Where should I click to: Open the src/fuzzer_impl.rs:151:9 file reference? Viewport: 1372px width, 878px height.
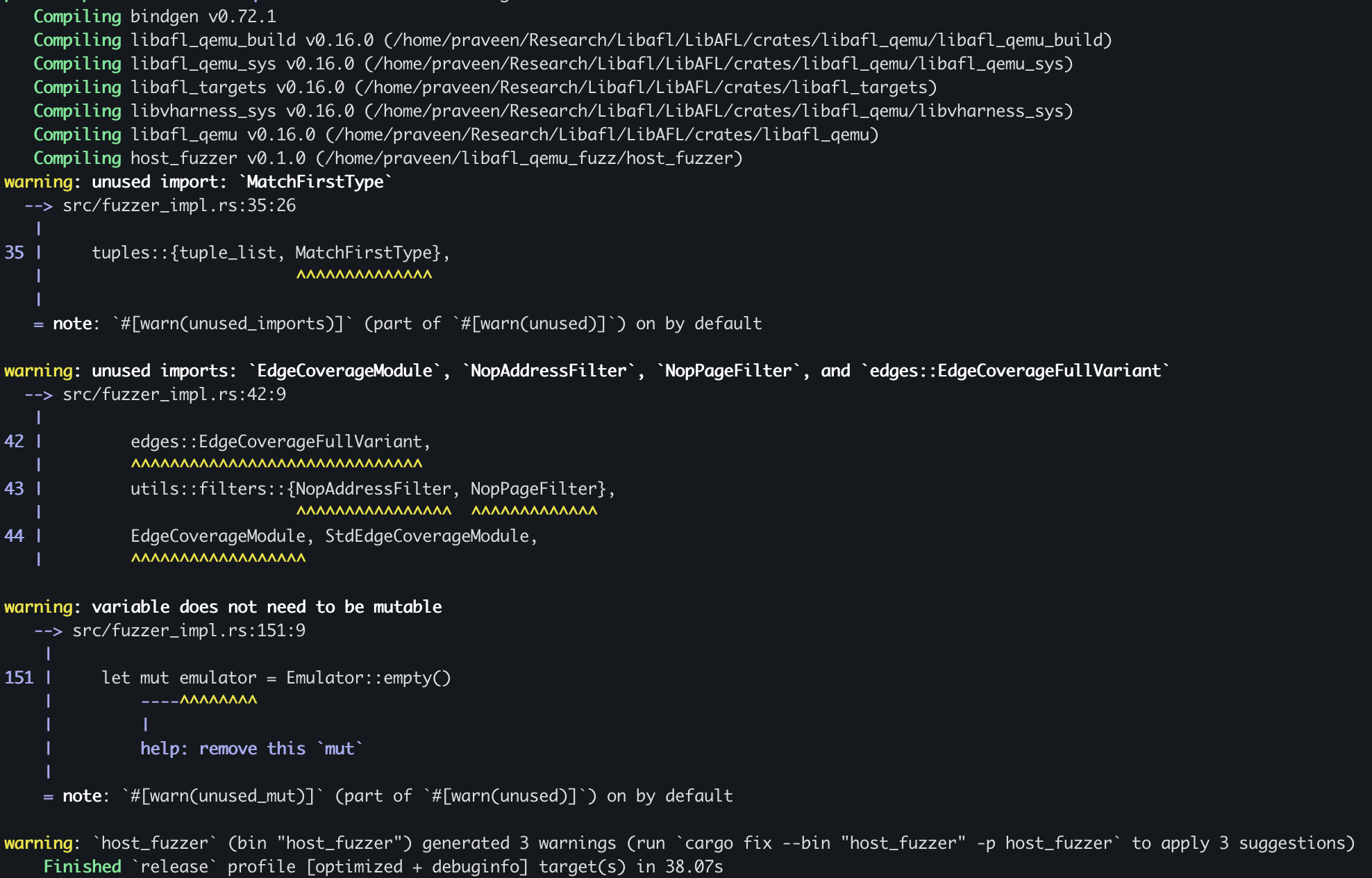coord(189,631)
